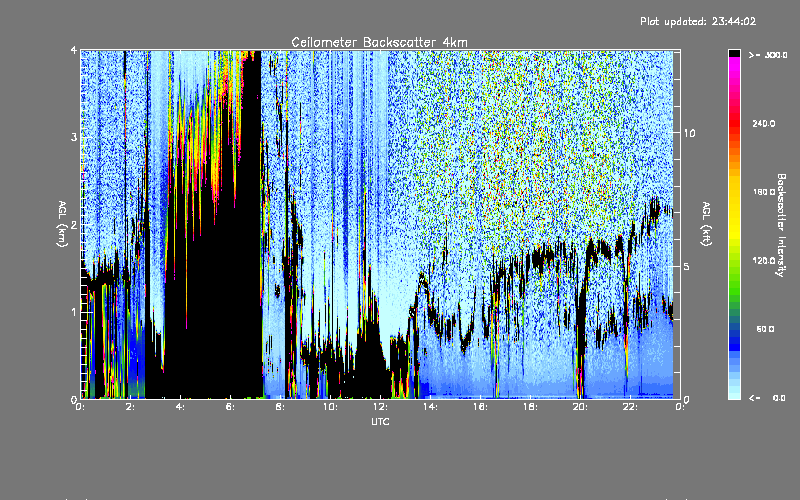Click the '<= 0.0' colorbar minimum label
Viewport: 800px width, 500px height.
pos(767,397)
